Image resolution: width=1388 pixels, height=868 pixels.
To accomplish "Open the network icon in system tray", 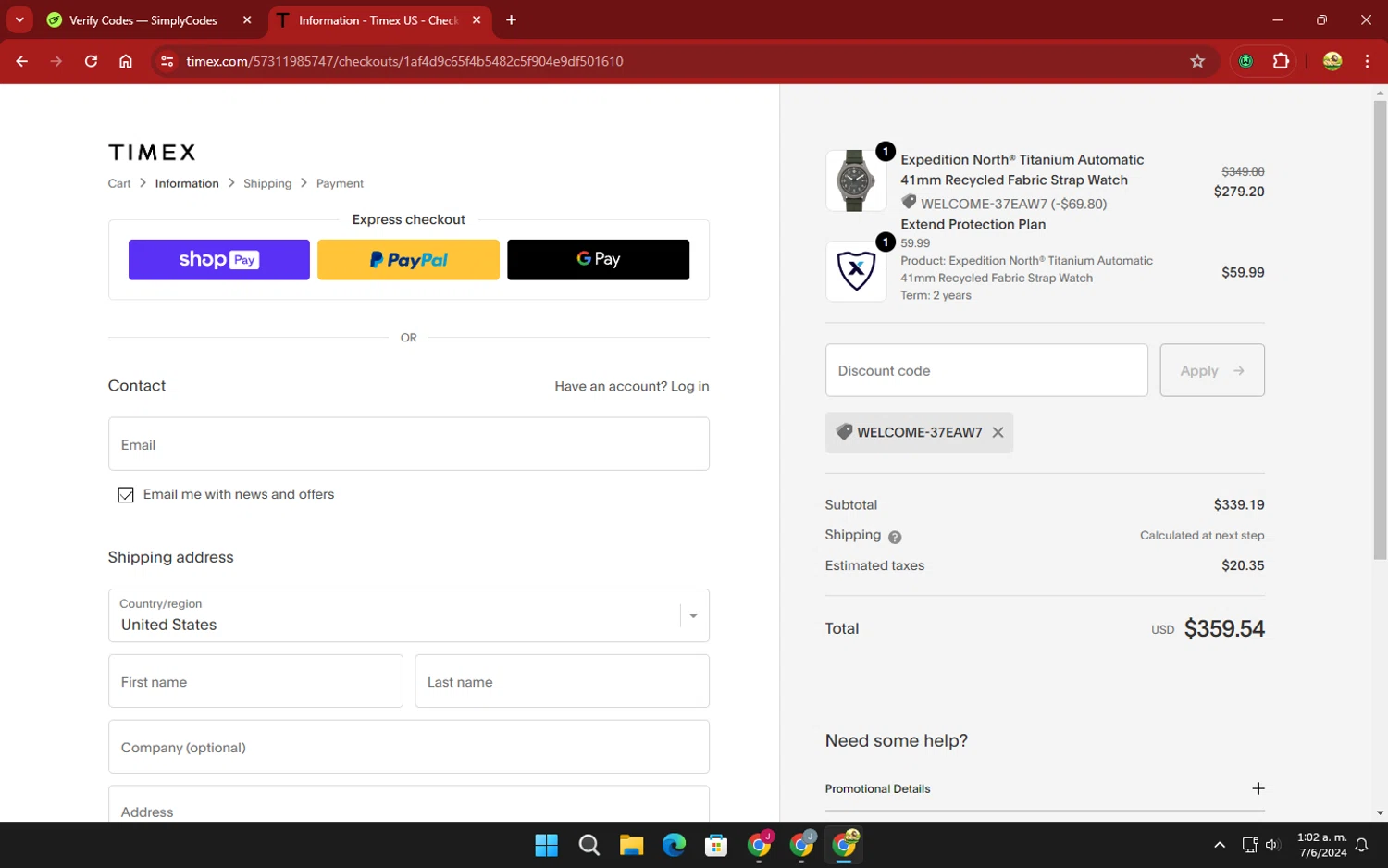I will [1249, 845].
